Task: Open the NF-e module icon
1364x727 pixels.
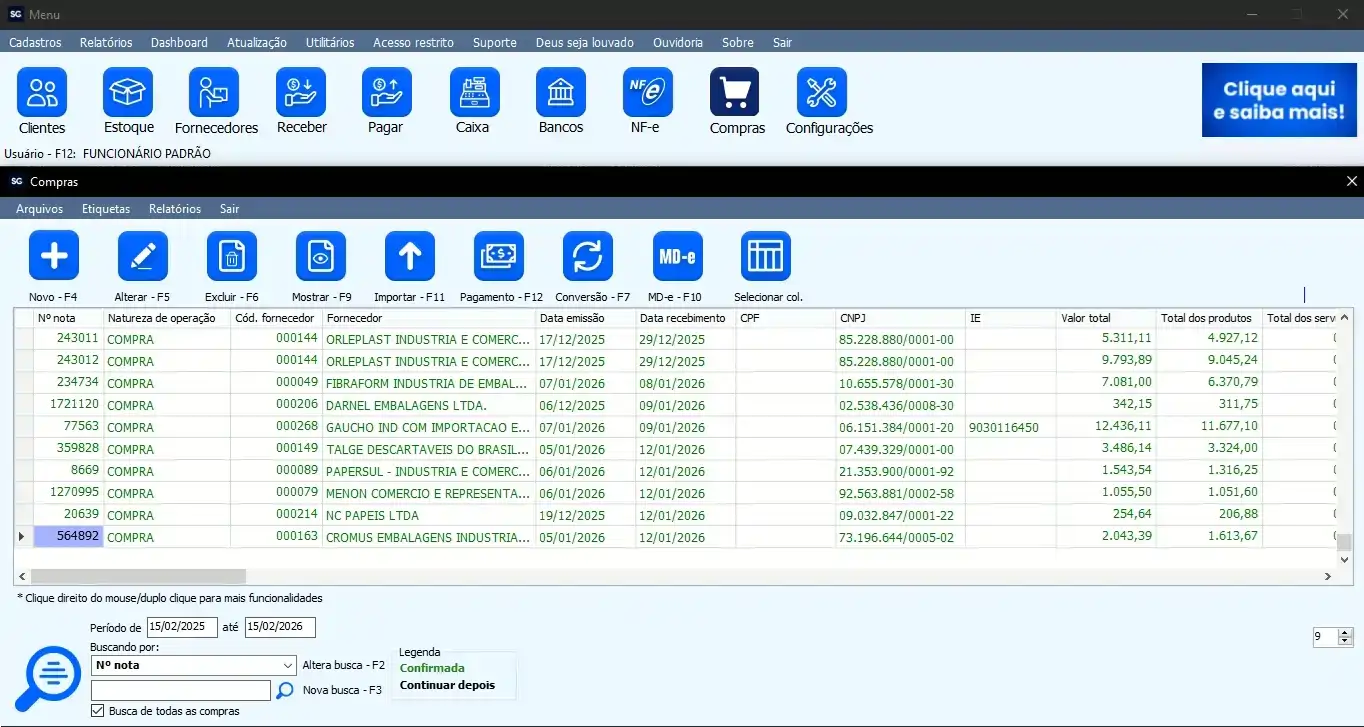Action: coord(647,93)
